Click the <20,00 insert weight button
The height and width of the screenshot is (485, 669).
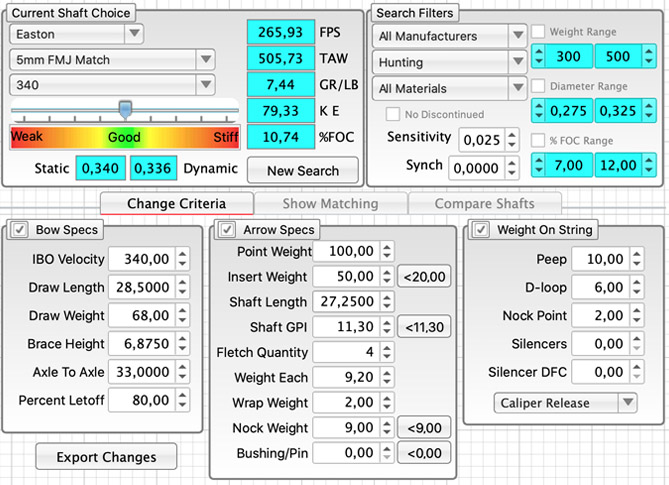tap(424, 277)
